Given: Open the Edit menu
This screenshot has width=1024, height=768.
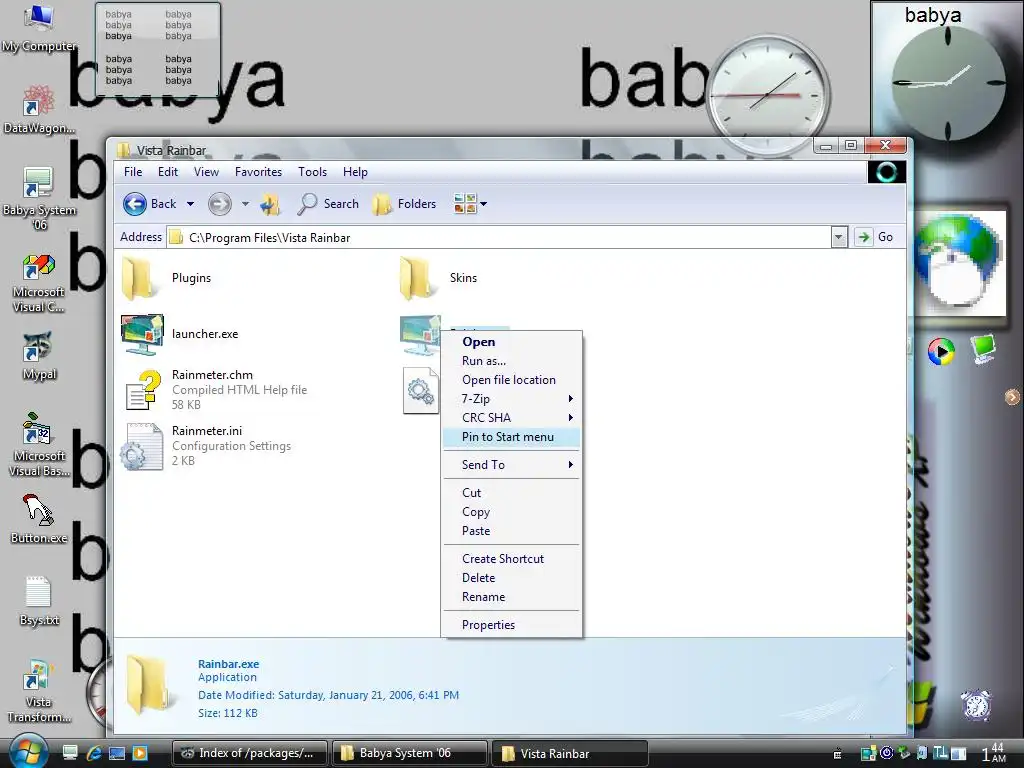Looking at the screenshot, I should pyautogui.click(x=168, y=172).
